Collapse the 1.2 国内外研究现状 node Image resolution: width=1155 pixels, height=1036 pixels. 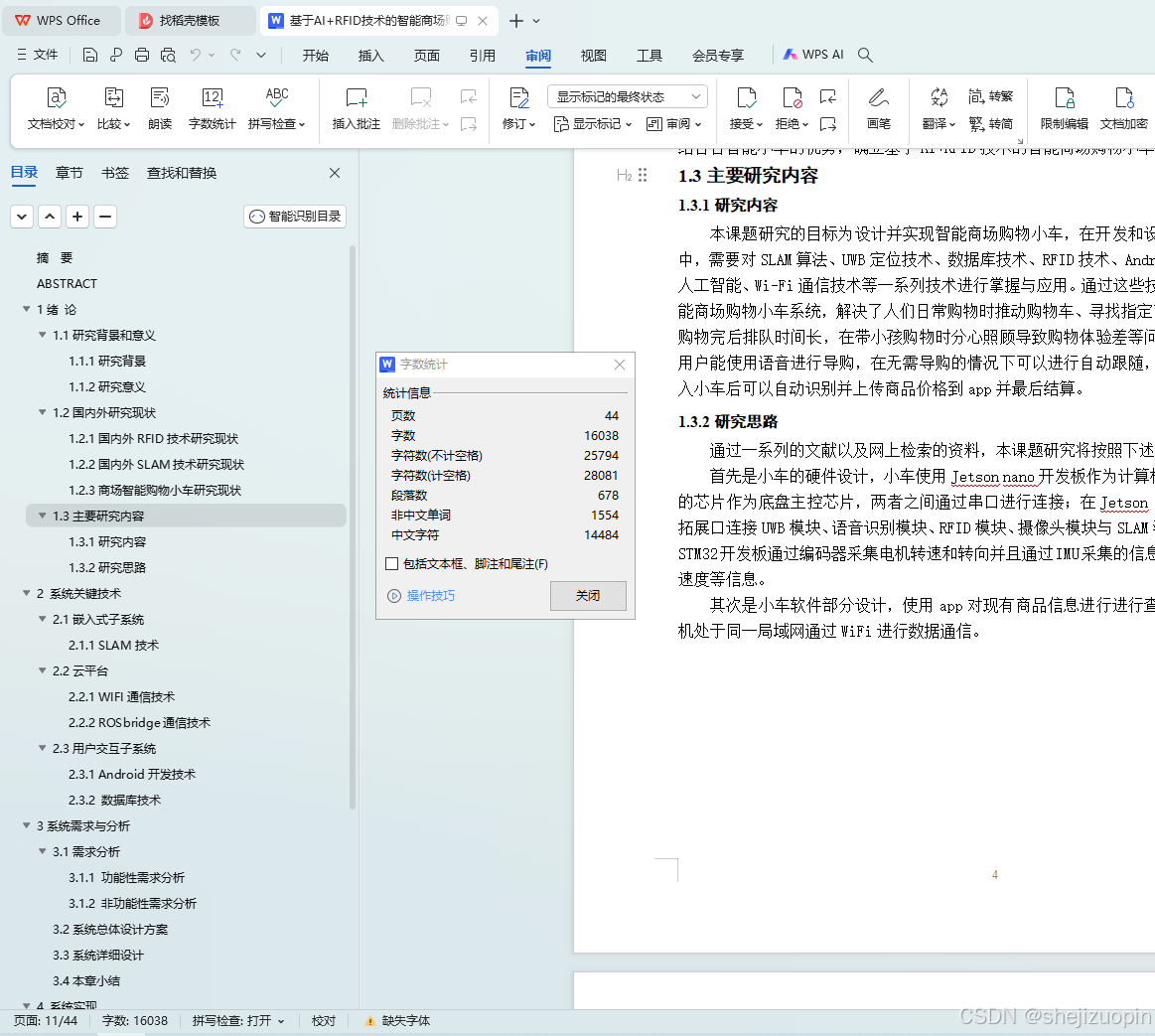coord(42,412)
